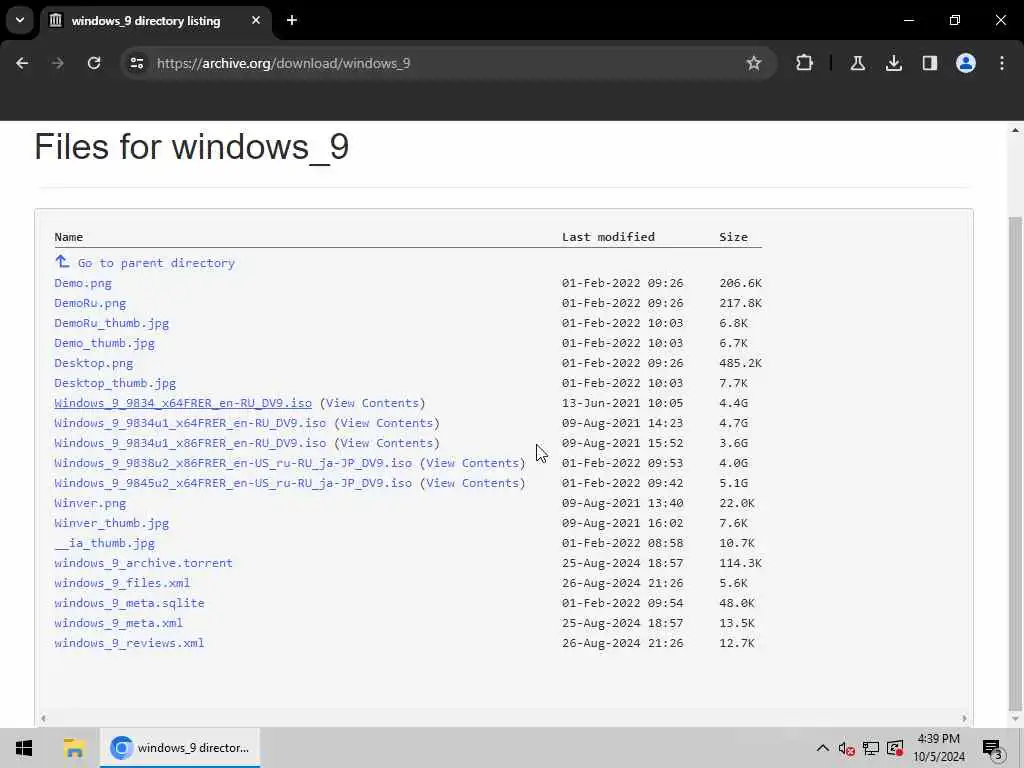The width and height of the screenshot is (1024, 768).
Task: Open windows_9_reviews.xml link
Action: tap(129, 643)
